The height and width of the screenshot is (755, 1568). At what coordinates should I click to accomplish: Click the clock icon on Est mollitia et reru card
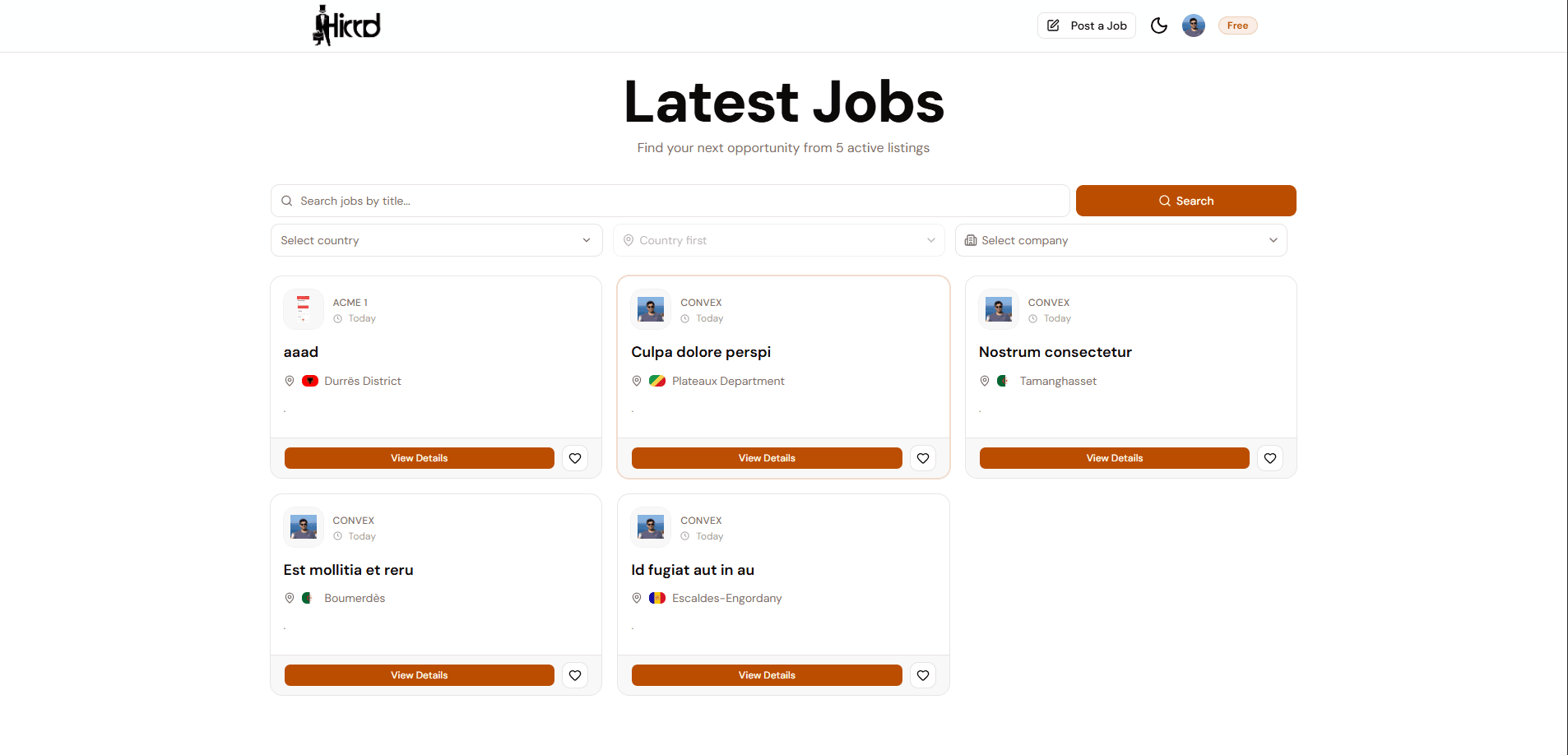(337, 536)
